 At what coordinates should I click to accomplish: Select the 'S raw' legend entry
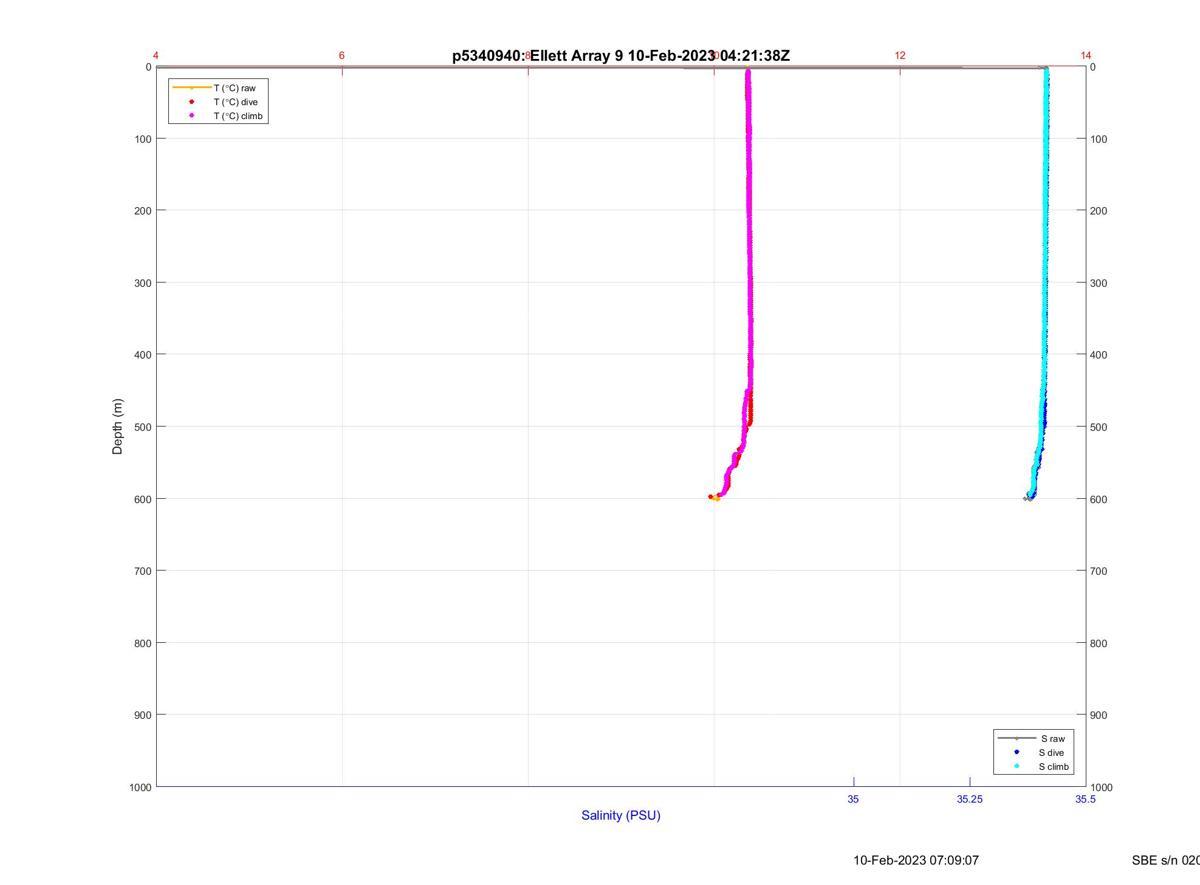coord(1052,738)
